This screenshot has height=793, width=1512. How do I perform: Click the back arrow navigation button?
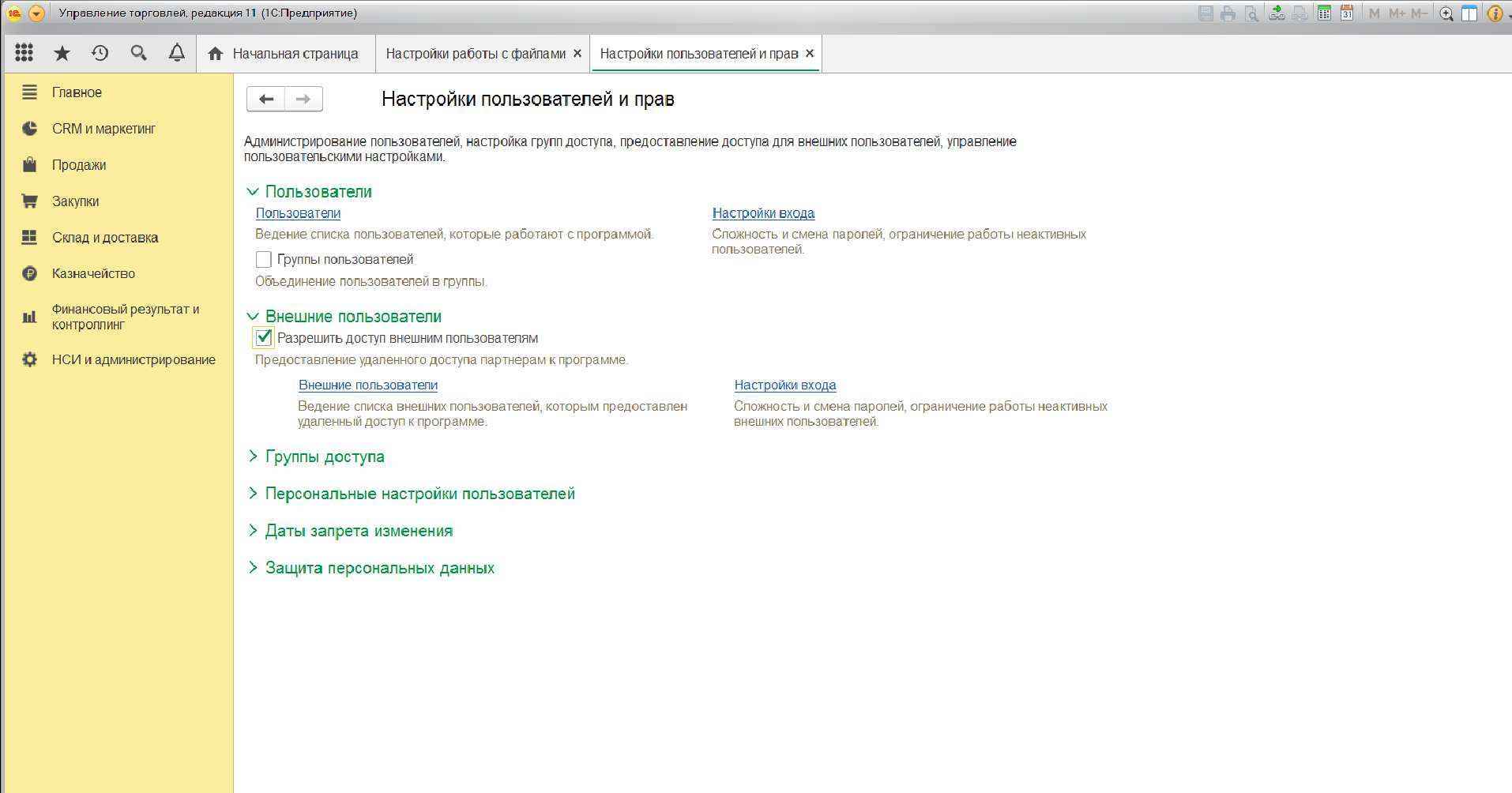tap(266, 99)
